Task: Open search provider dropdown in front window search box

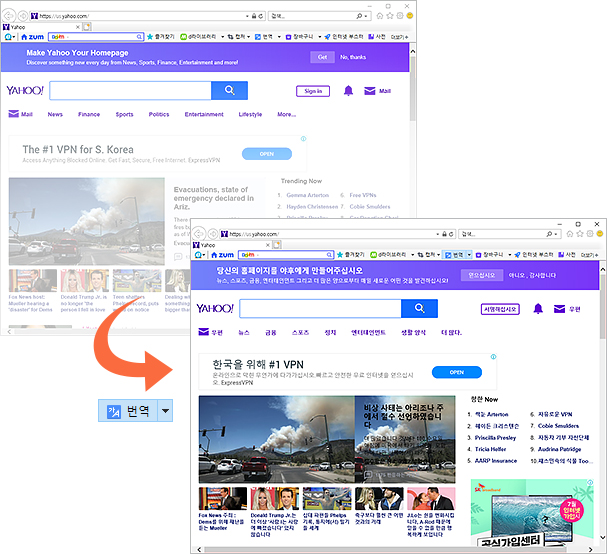Action: (x=556, y=234)
